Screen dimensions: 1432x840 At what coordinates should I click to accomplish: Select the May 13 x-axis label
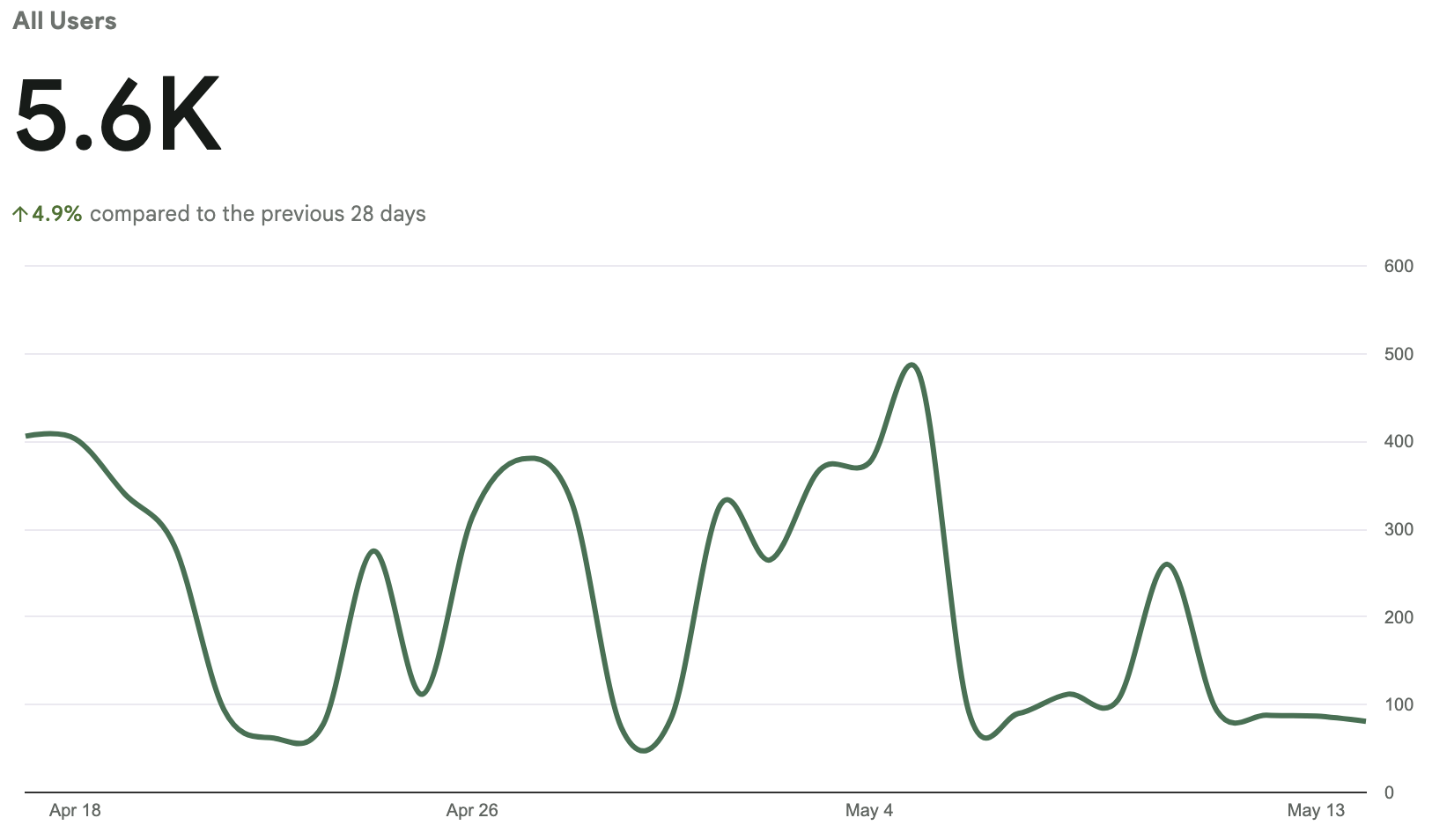(1316, 810)
